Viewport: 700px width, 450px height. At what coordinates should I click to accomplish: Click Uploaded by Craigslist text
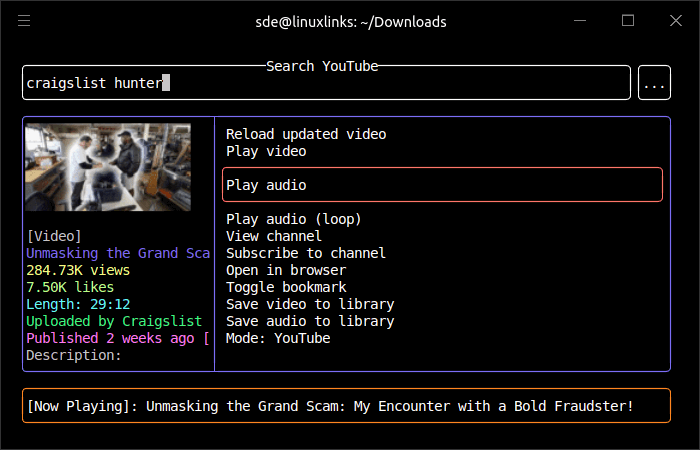pos(114,321)
